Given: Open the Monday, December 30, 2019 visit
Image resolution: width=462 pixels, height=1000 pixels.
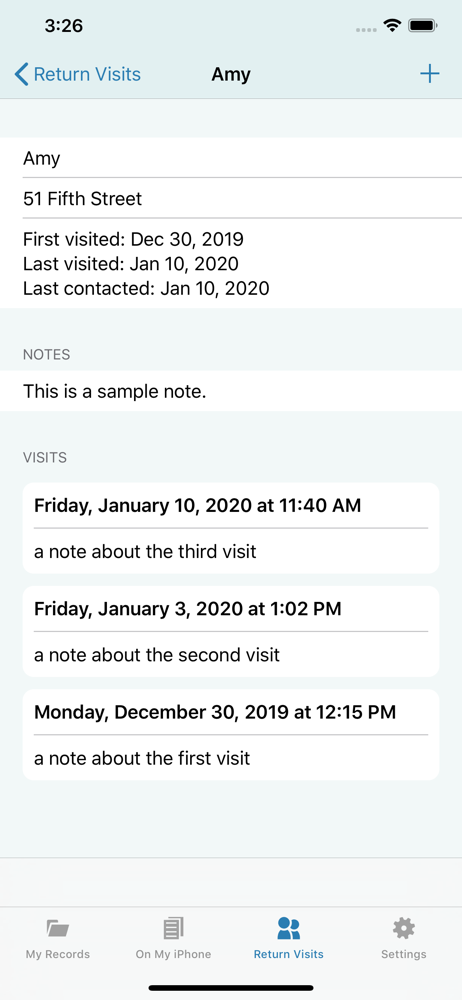Looking at the screenshot, I should 231,735.
